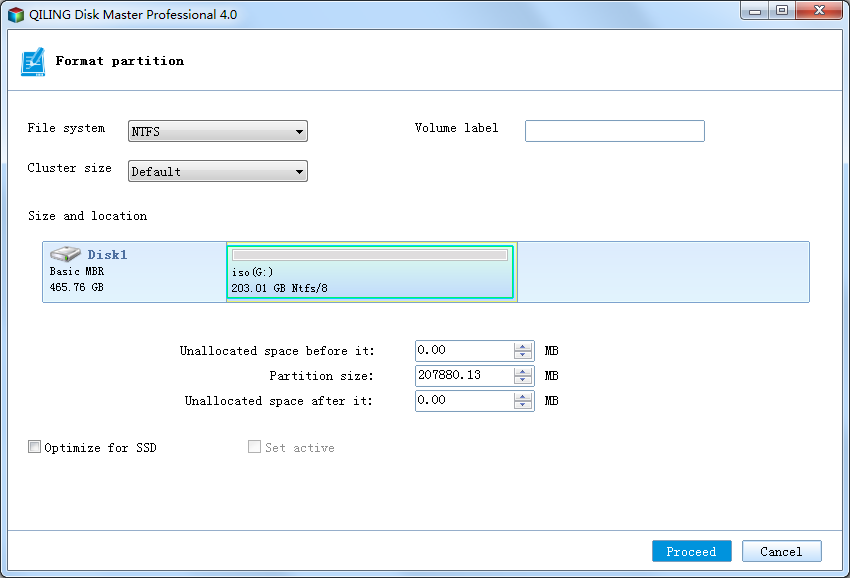850x578 pixels.
Task: Toggle the Set active checkbox
Action: pyautogui.click(x=254, y=447)
